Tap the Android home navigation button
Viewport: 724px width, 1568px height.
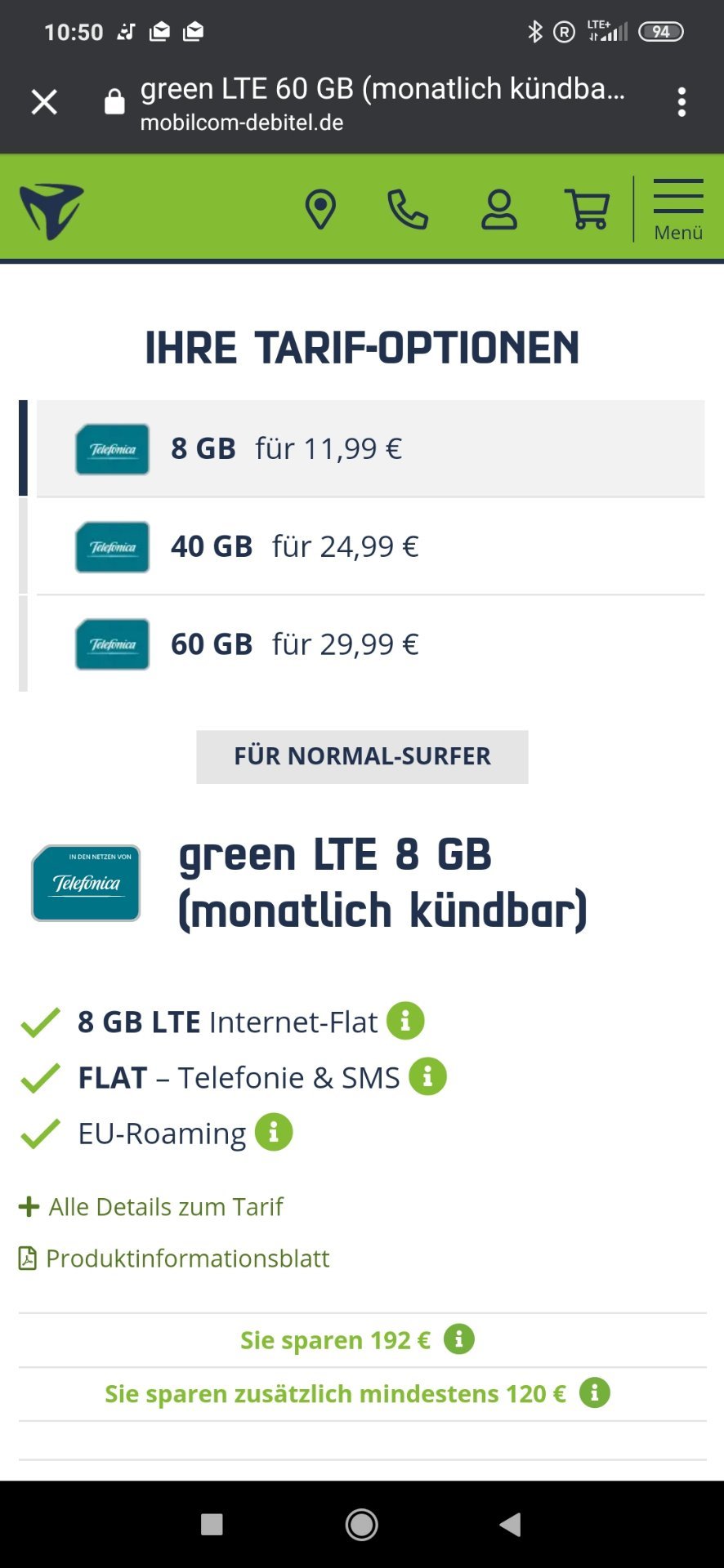361,1524
